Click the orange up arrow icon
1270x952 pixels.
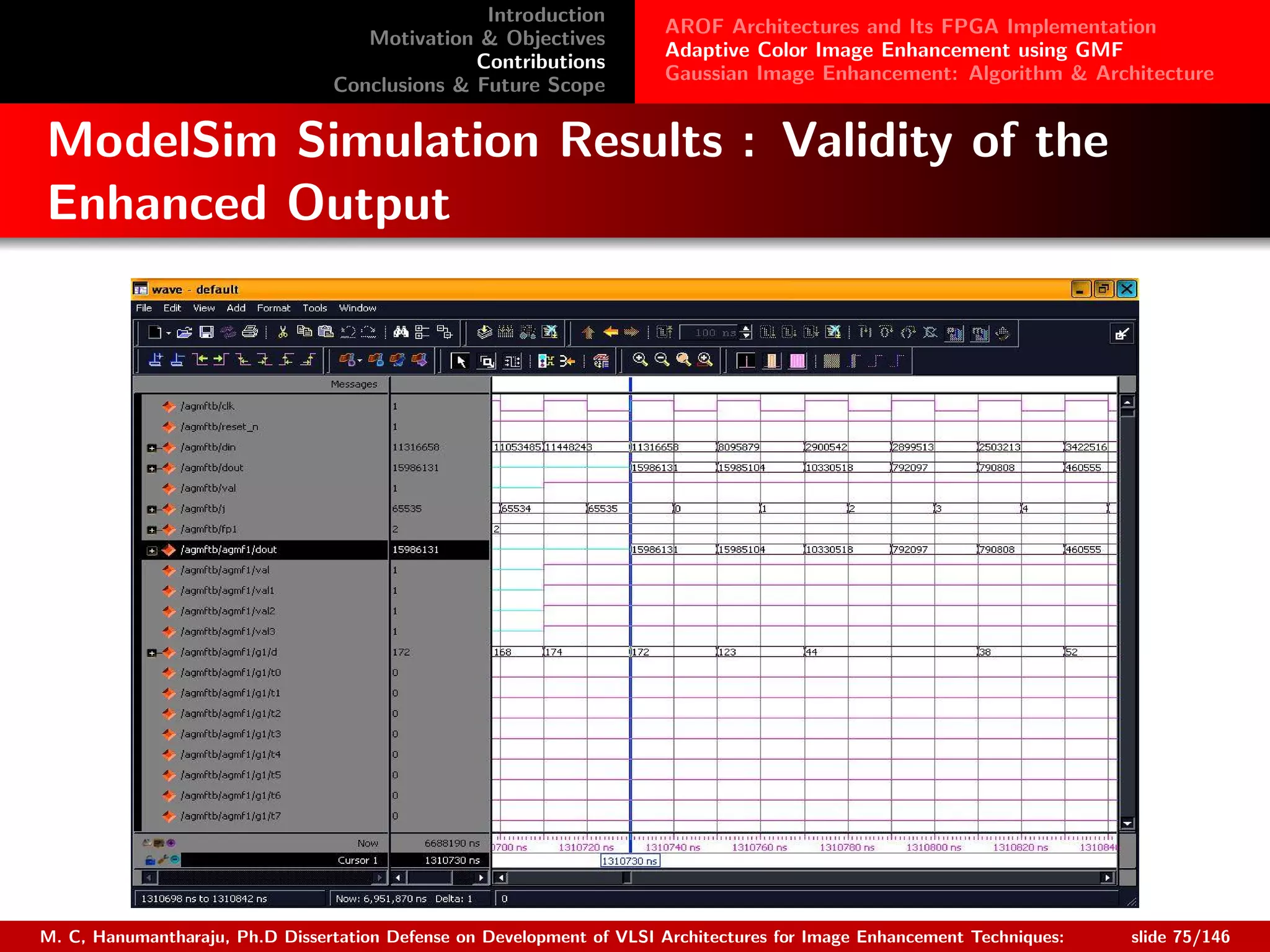coord(588,333)
